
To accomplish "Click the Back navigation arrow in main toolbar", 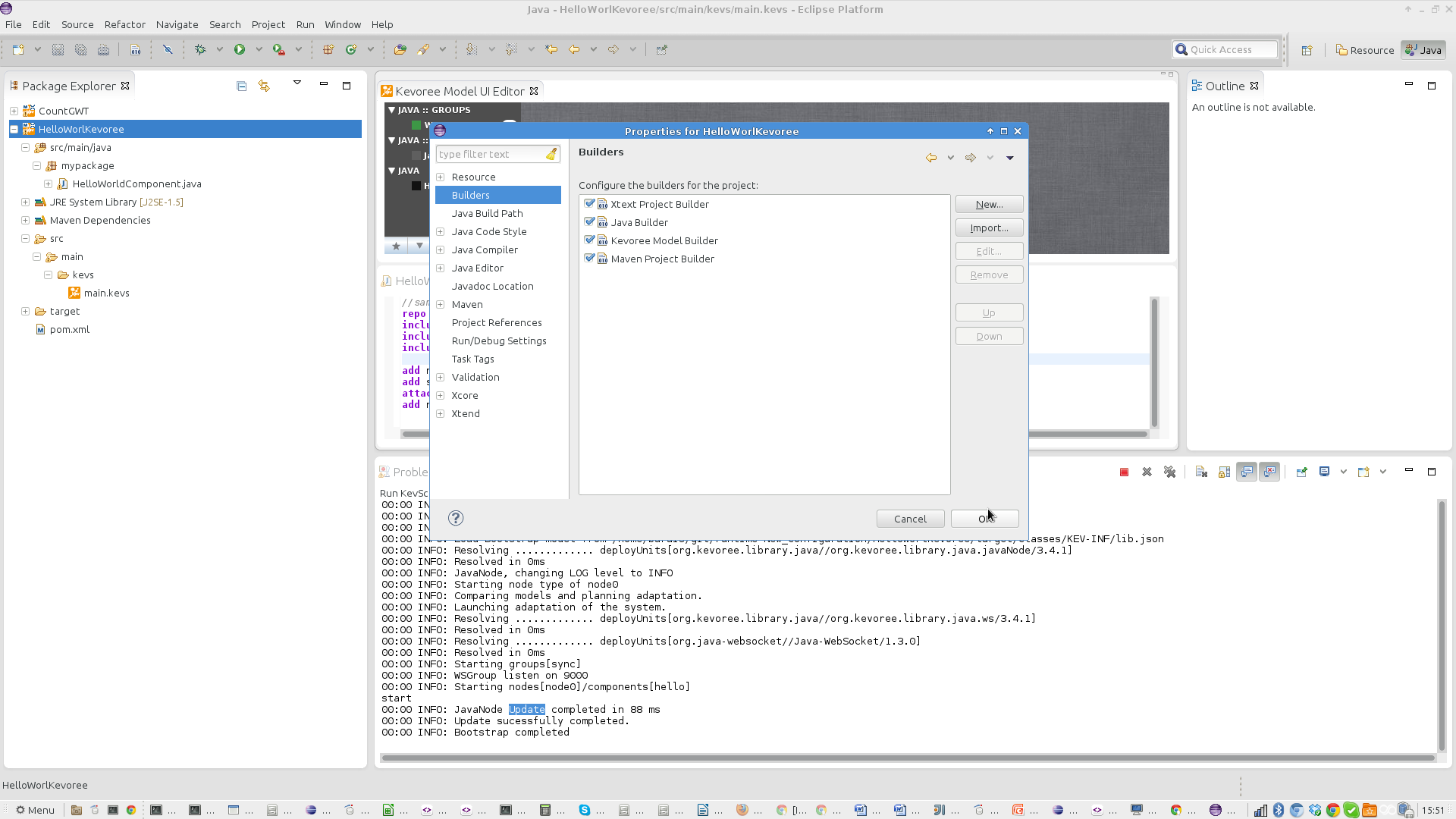I will click(574, 49).
